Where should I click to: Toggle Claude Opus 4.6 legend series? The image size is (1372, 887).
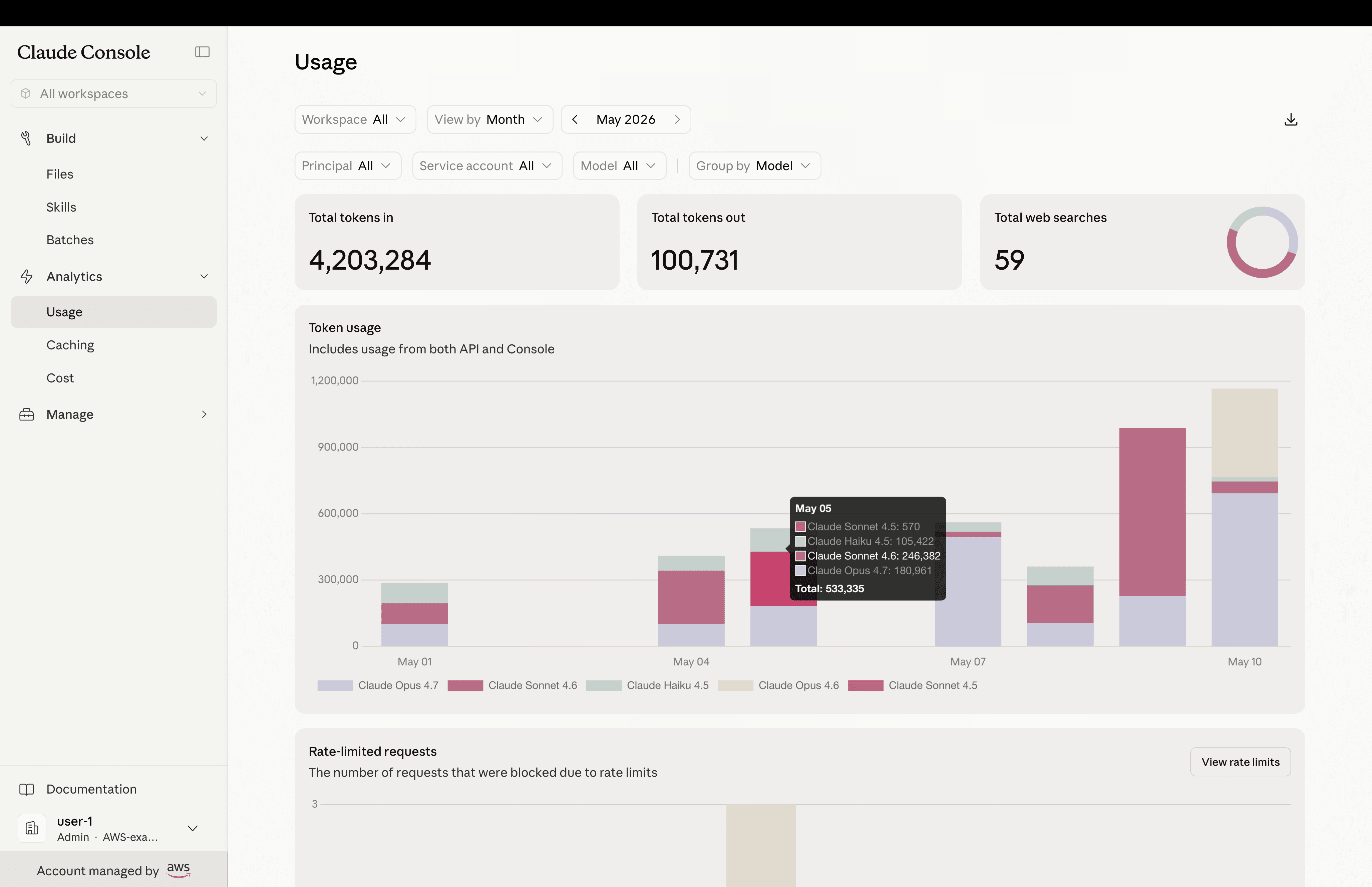tap(778, 685)
